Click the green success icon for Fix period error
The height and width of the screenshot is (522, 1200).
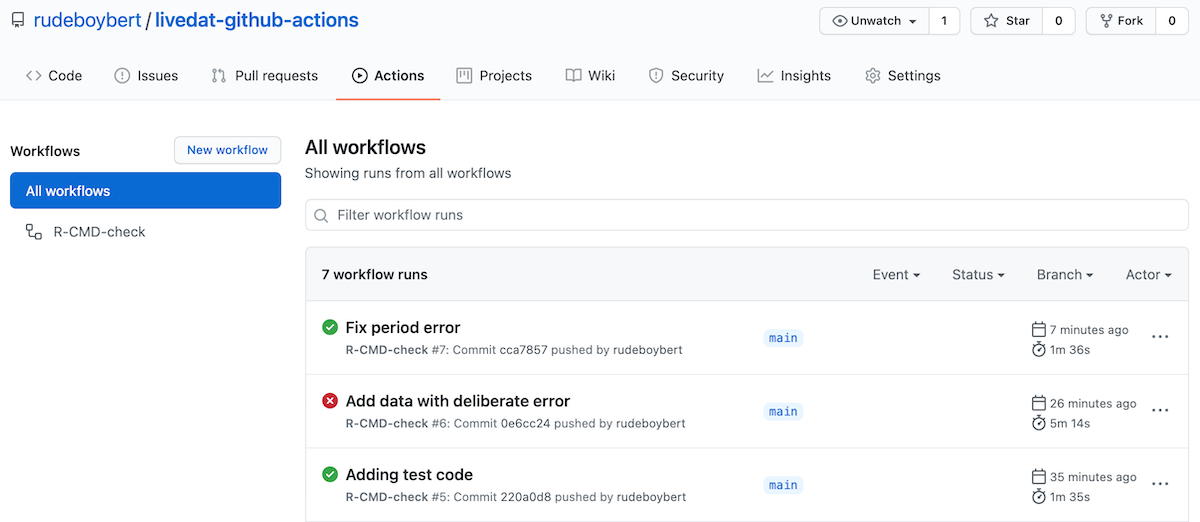tap(329, 327)
